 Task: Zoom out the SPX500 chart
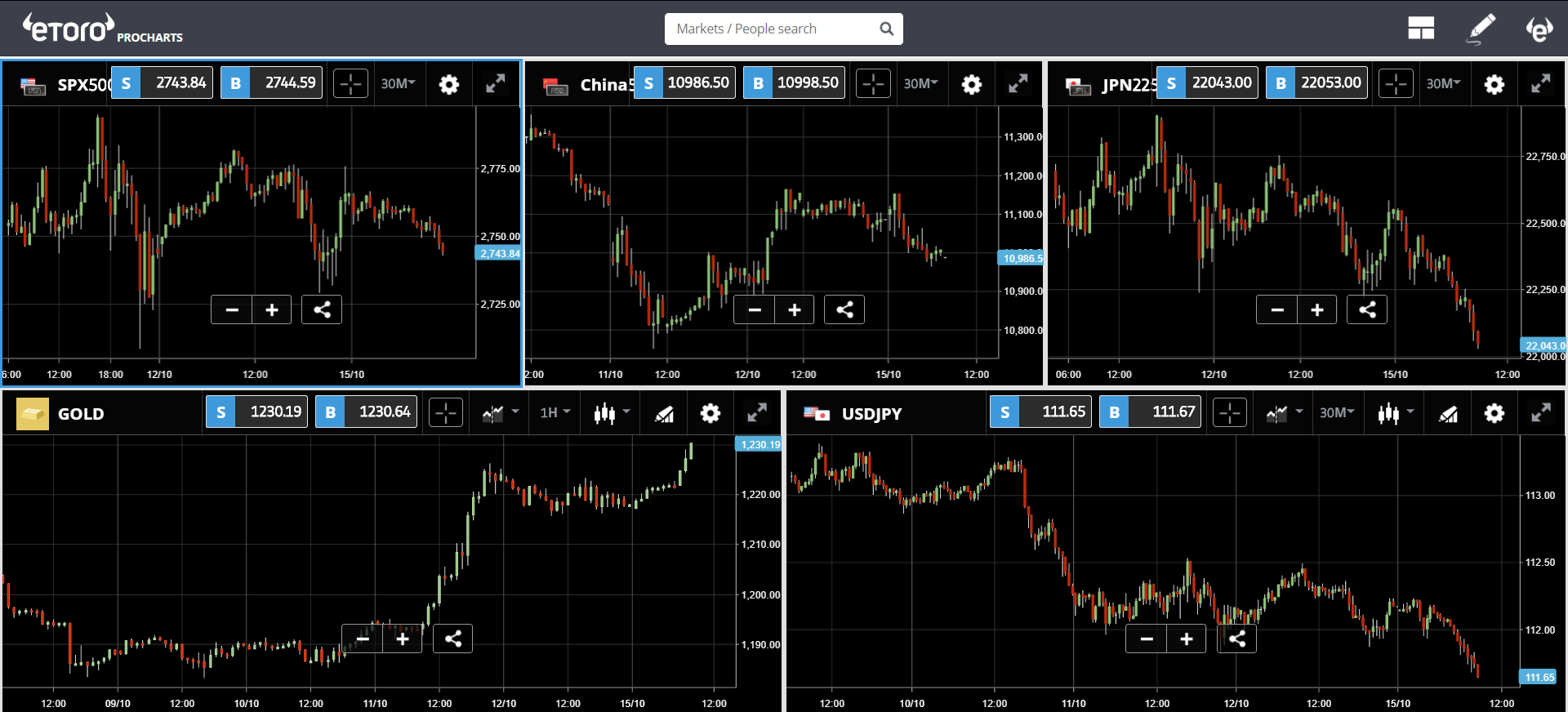pos(232,309)
